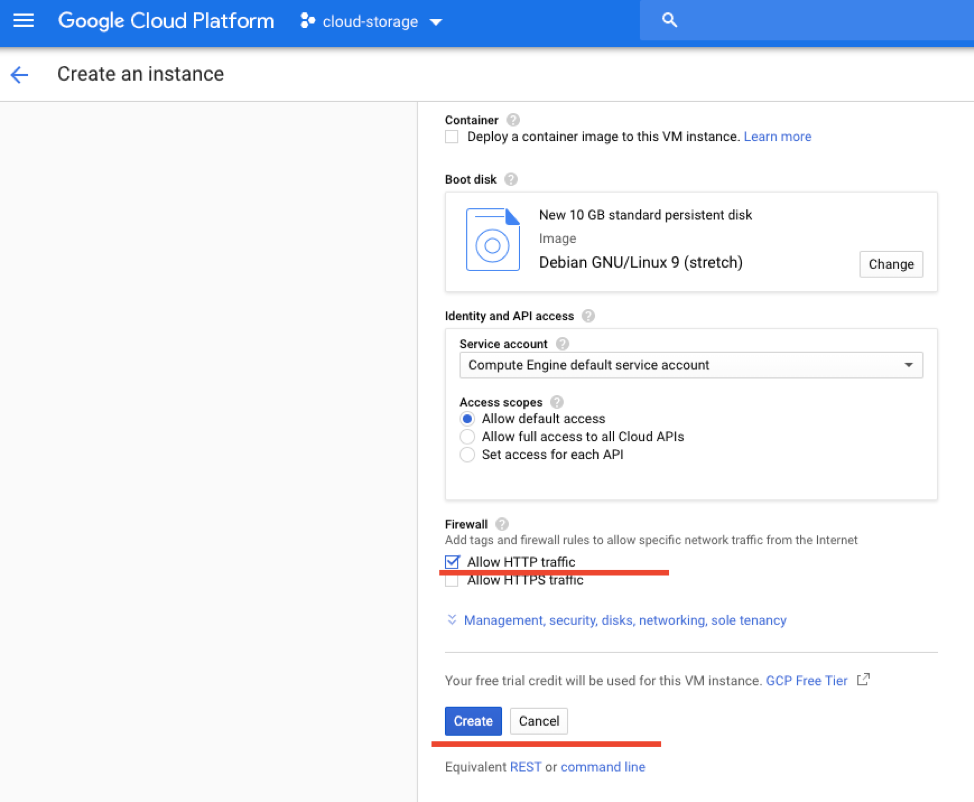This screenshot has width=974, height=802.
Task: Click the Boot disk help icon
Action: tap(511, 180)
